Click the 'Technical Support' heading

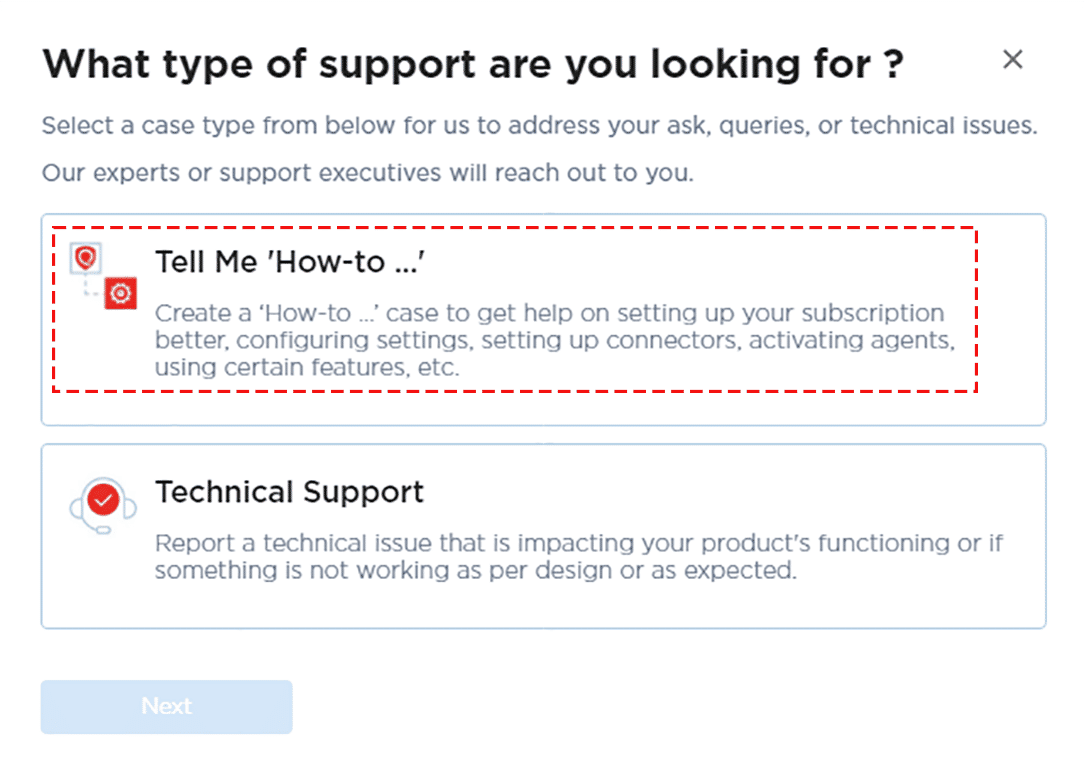(x=290, y=492)
